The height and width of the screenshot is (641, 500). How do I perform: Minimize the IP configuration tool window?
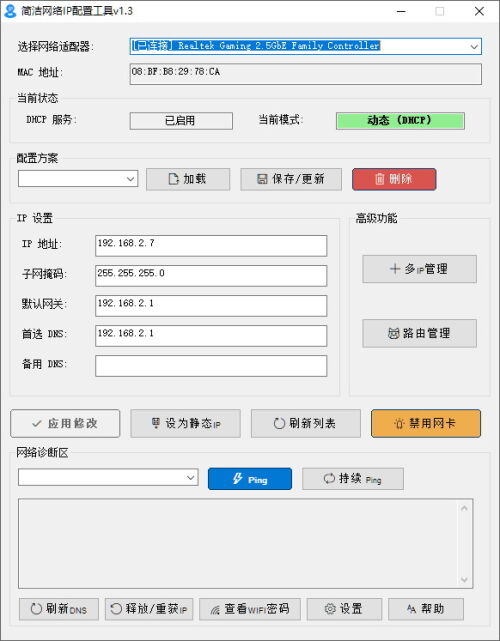[401, 11]
